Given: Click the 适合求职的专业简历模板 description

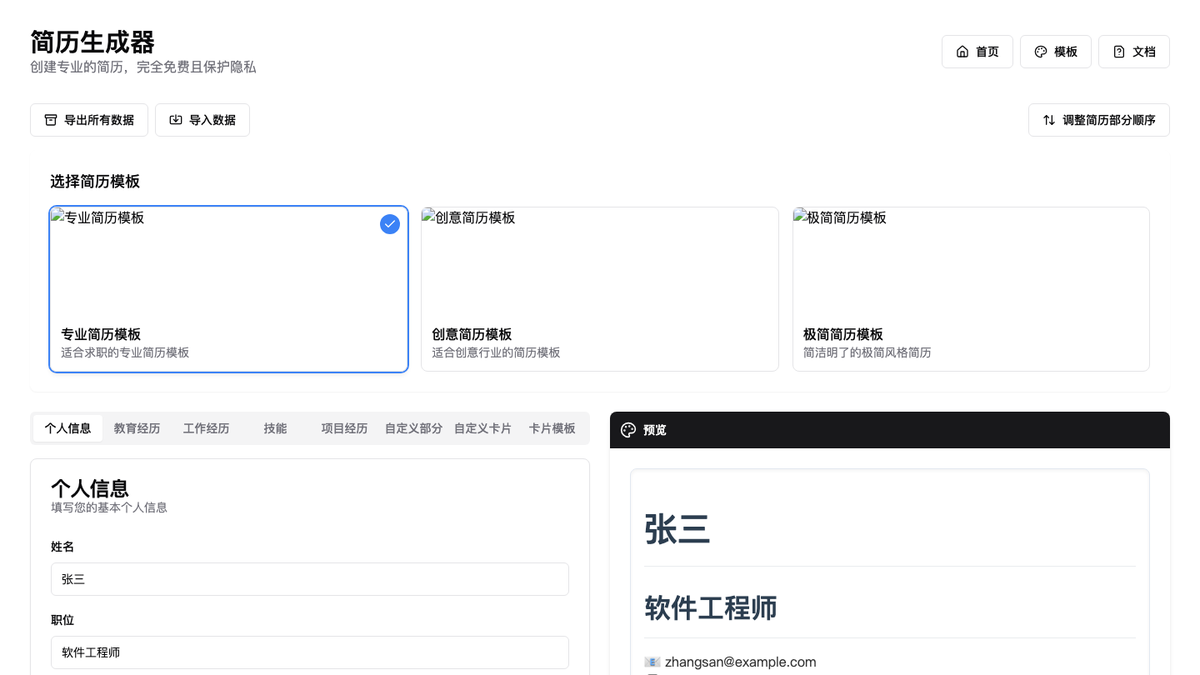Looking at the screenshot, I should [x=125, y=353].
